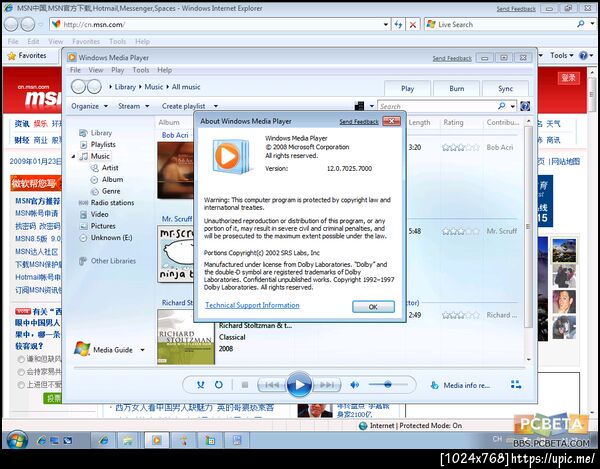Expand the Create playlist dropdown arrow
600x469 pixels.
coord(216,106)
